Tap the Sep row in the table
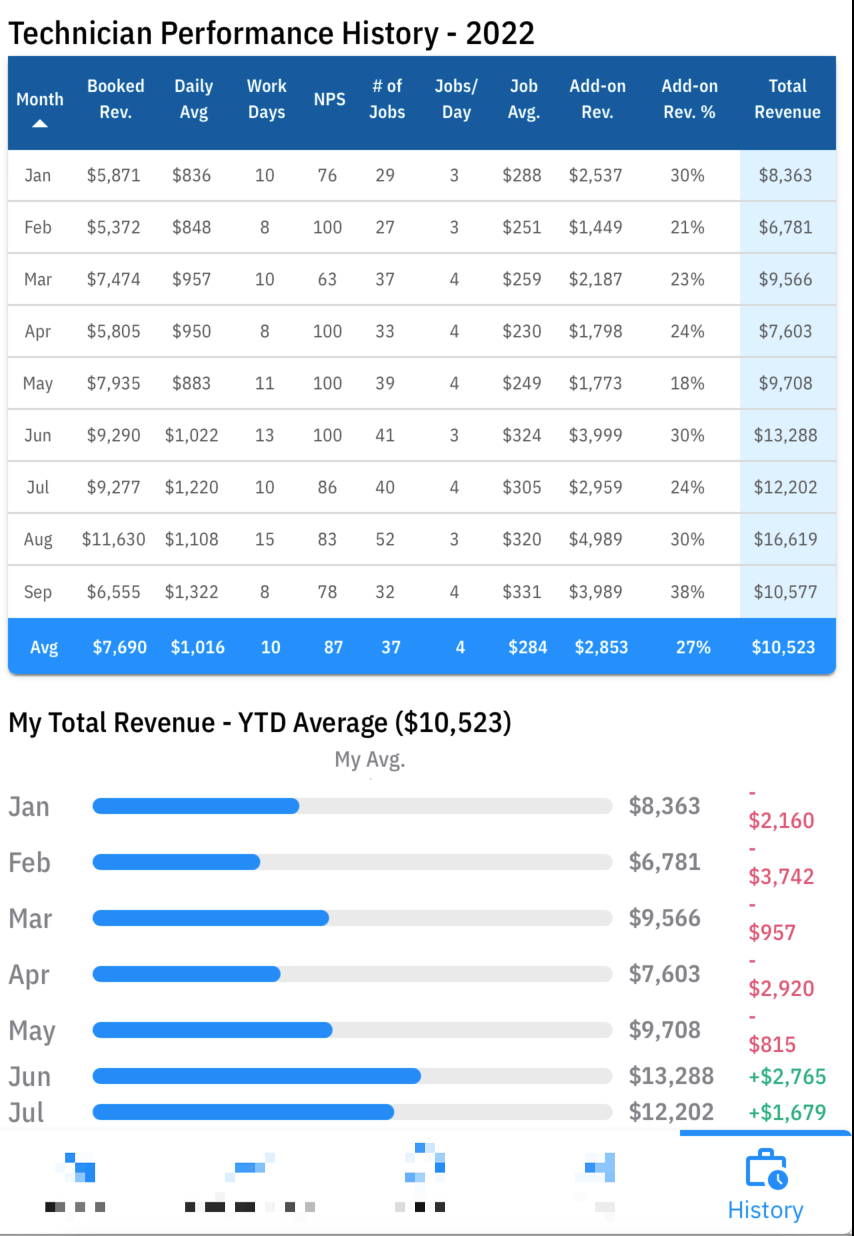This screenshot has width=854, height=1236. pos(422,592)
